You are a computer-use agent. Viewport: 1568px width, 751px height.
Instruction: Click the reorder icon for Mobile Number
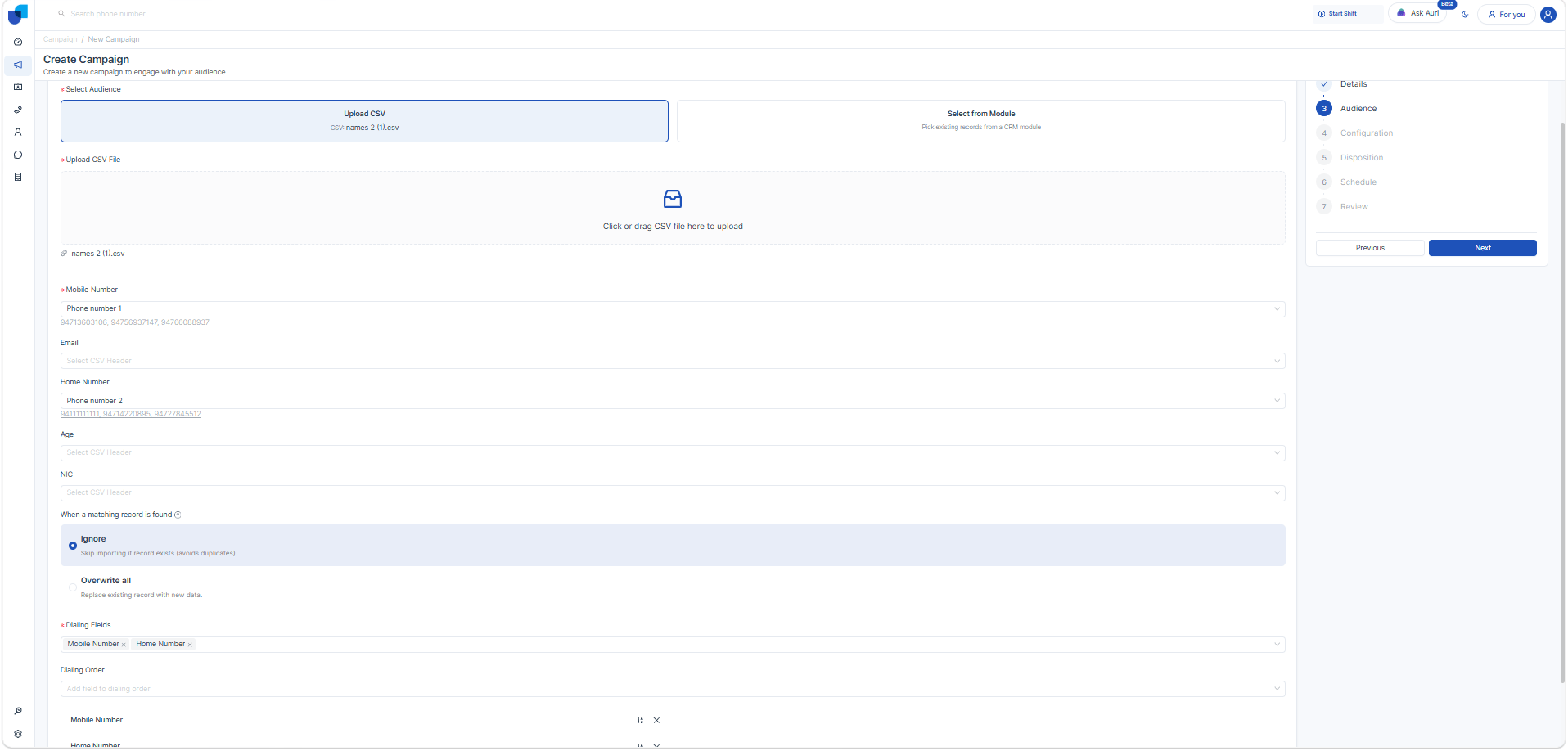point(640,720)
